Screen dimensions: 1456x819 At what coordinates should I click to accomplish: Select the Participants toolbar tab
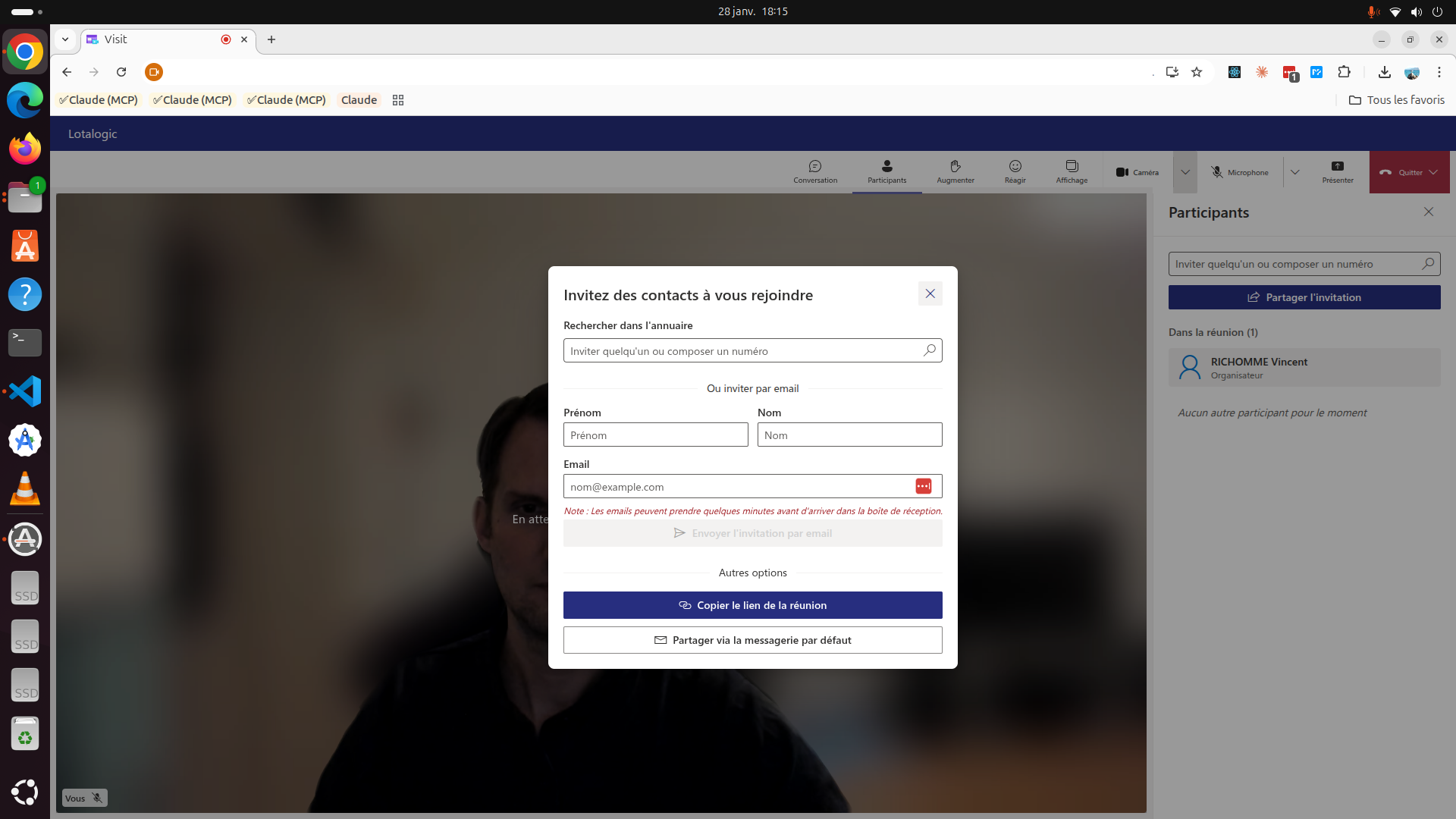pyautogui.click(x=886, y=172)
